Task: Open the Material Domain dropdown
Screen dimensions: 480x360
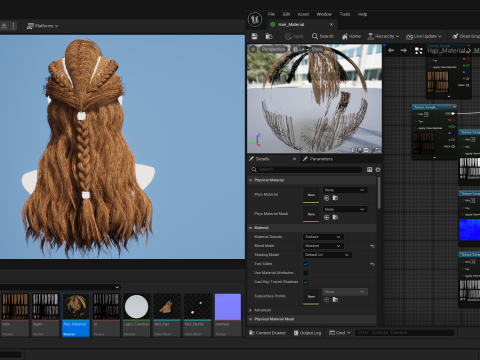Action: 323,237
